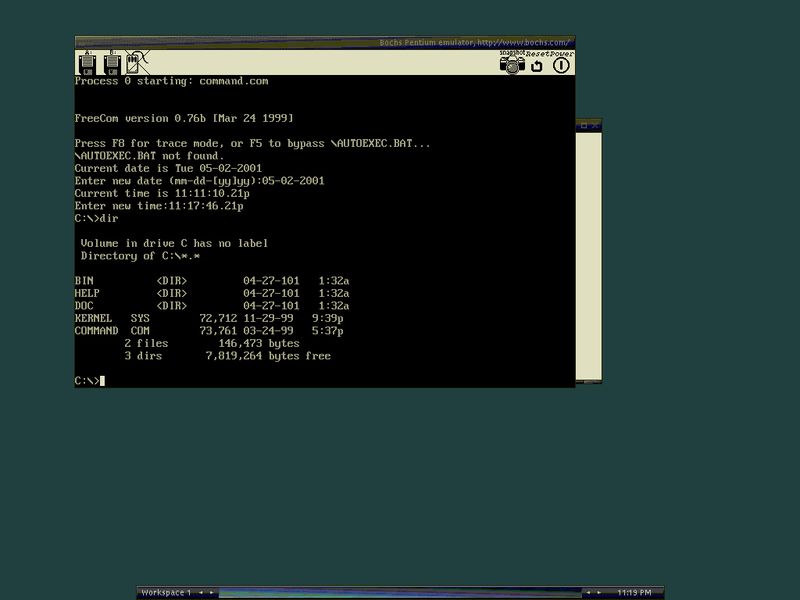Click inside terminal at the C:\> prompt cursor
This screenshot has width=800, height=600.
pos(103,381)
